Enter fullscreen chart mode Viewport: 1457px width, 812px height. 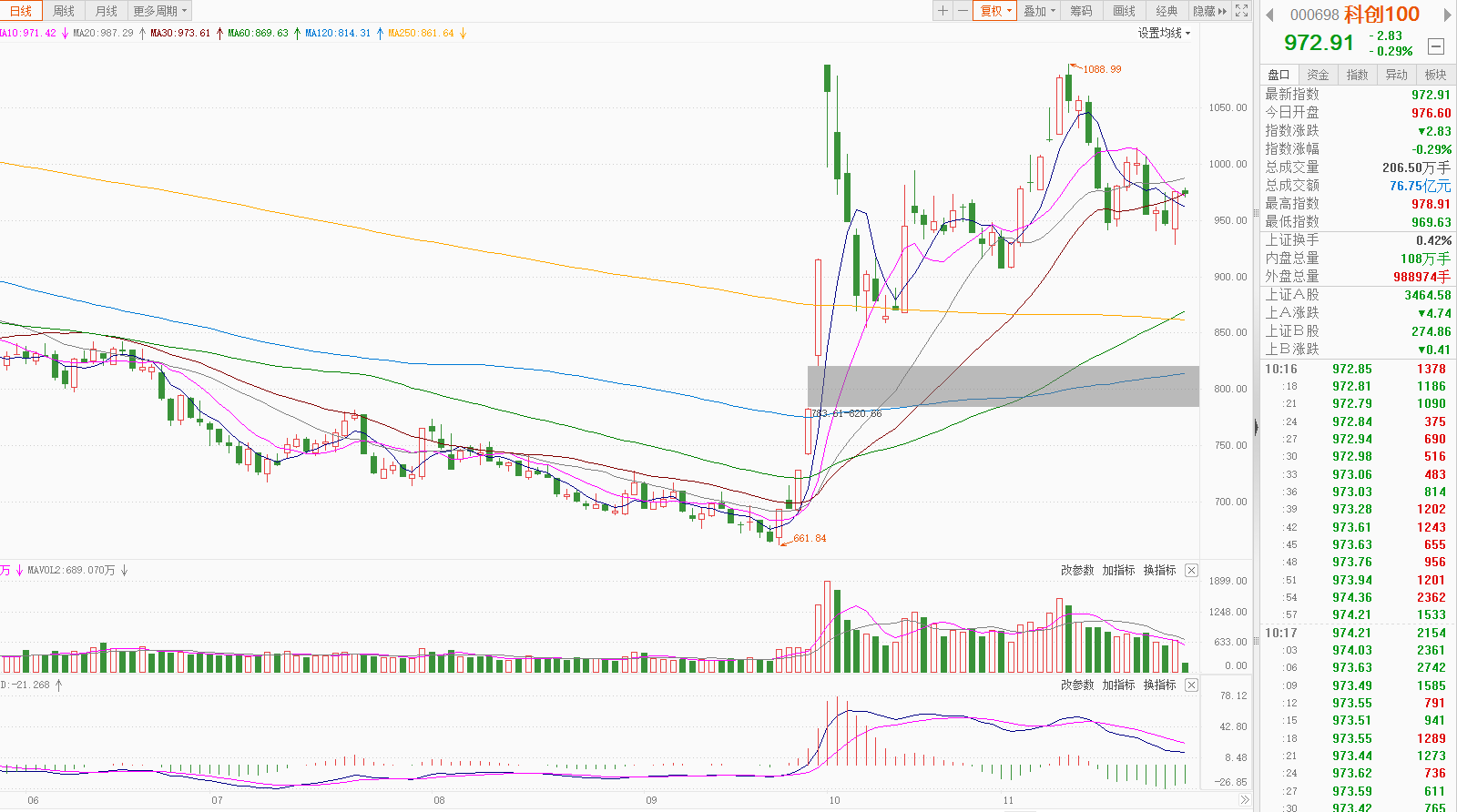pyautogui.click(x=1241, y=11)
